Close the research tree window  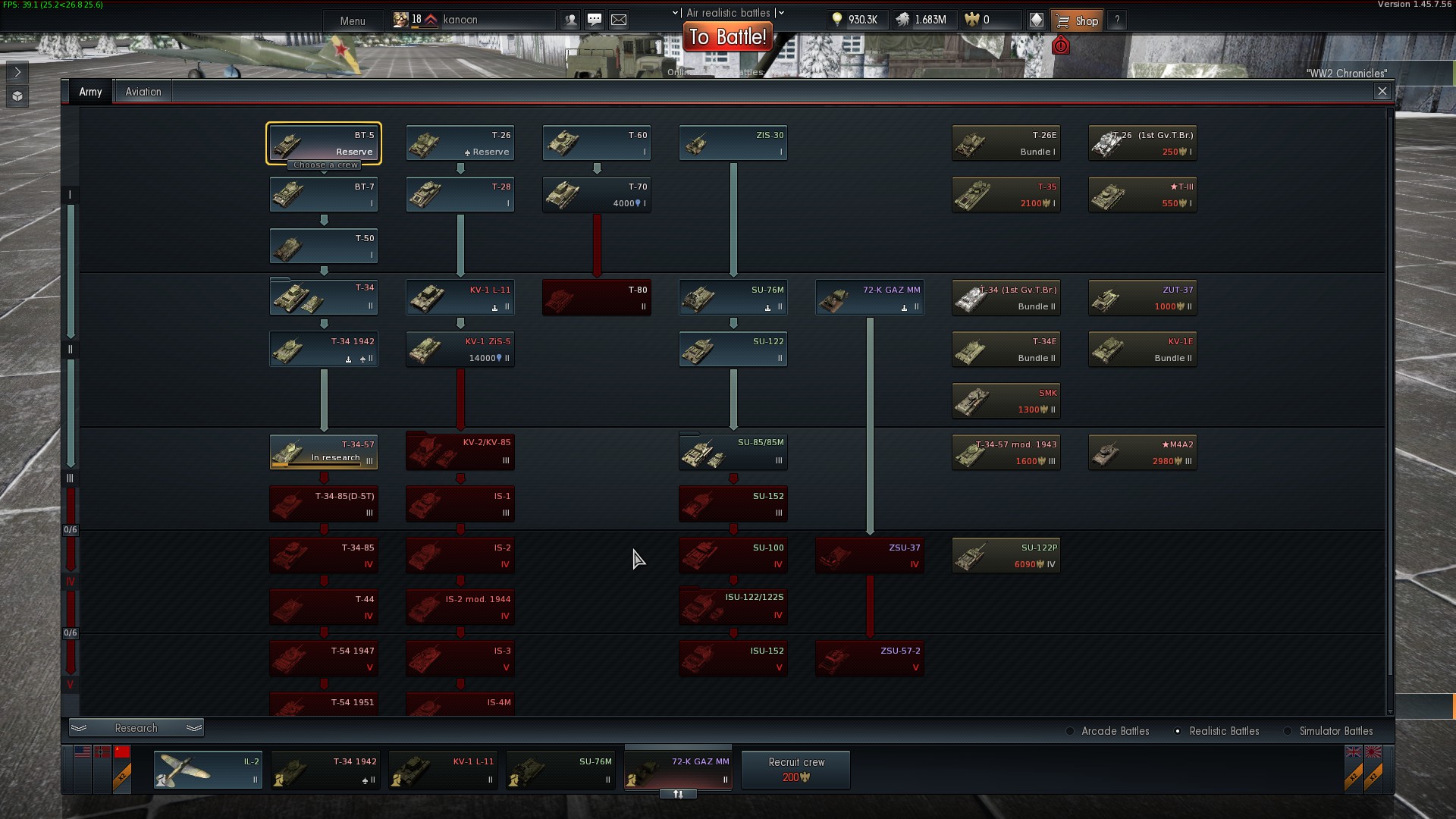1382,91
